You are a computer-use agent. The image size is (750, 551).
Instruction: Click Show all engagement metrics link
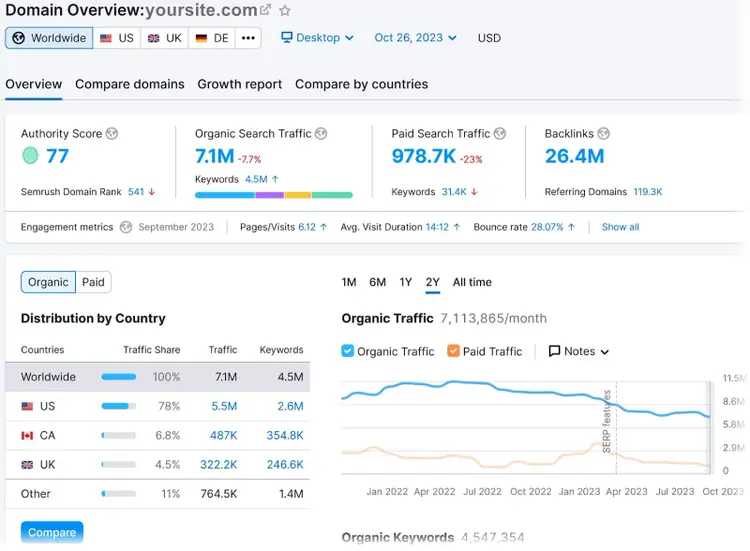(620, 227)
